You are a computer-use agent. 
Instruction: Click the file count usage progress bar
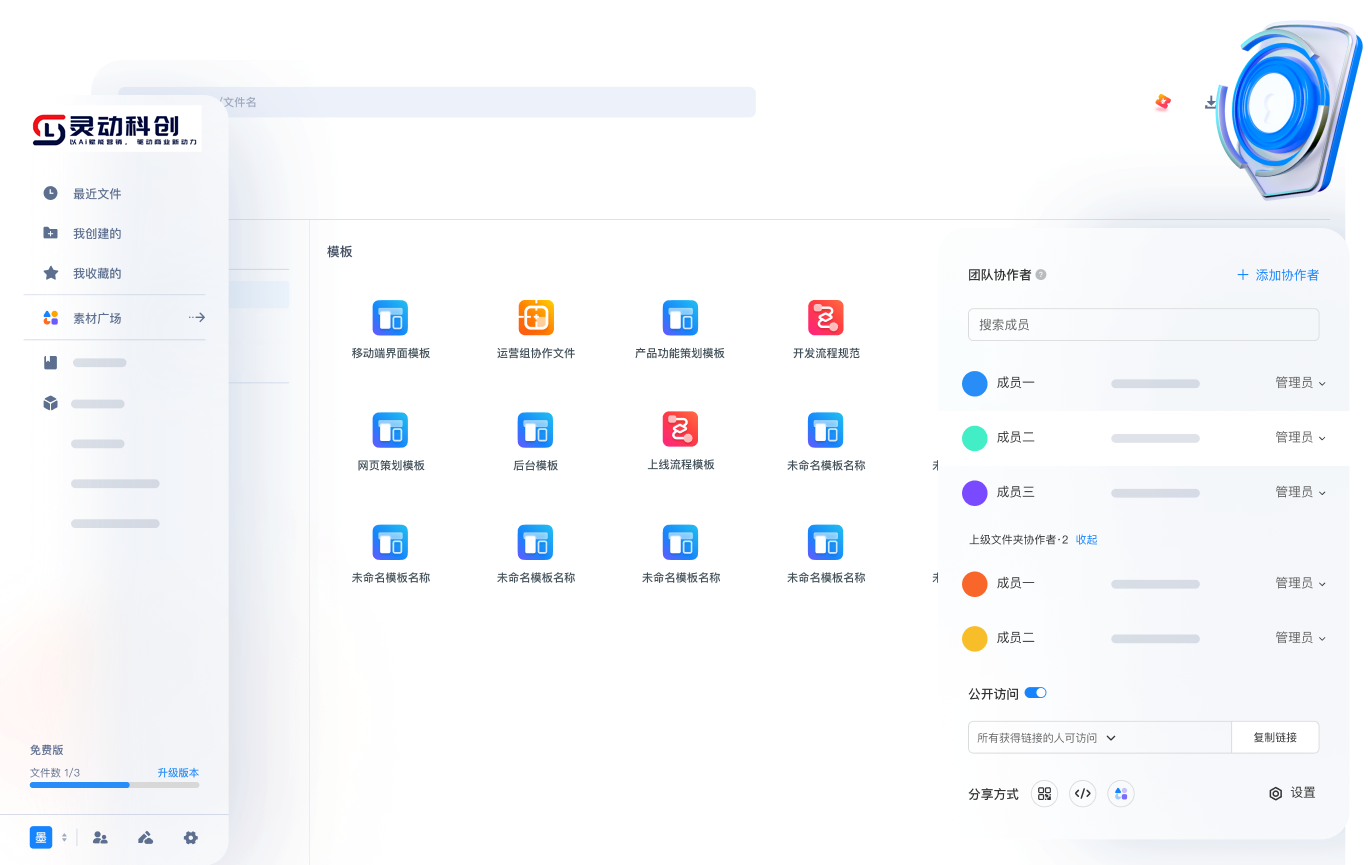[x=114, y=785]
